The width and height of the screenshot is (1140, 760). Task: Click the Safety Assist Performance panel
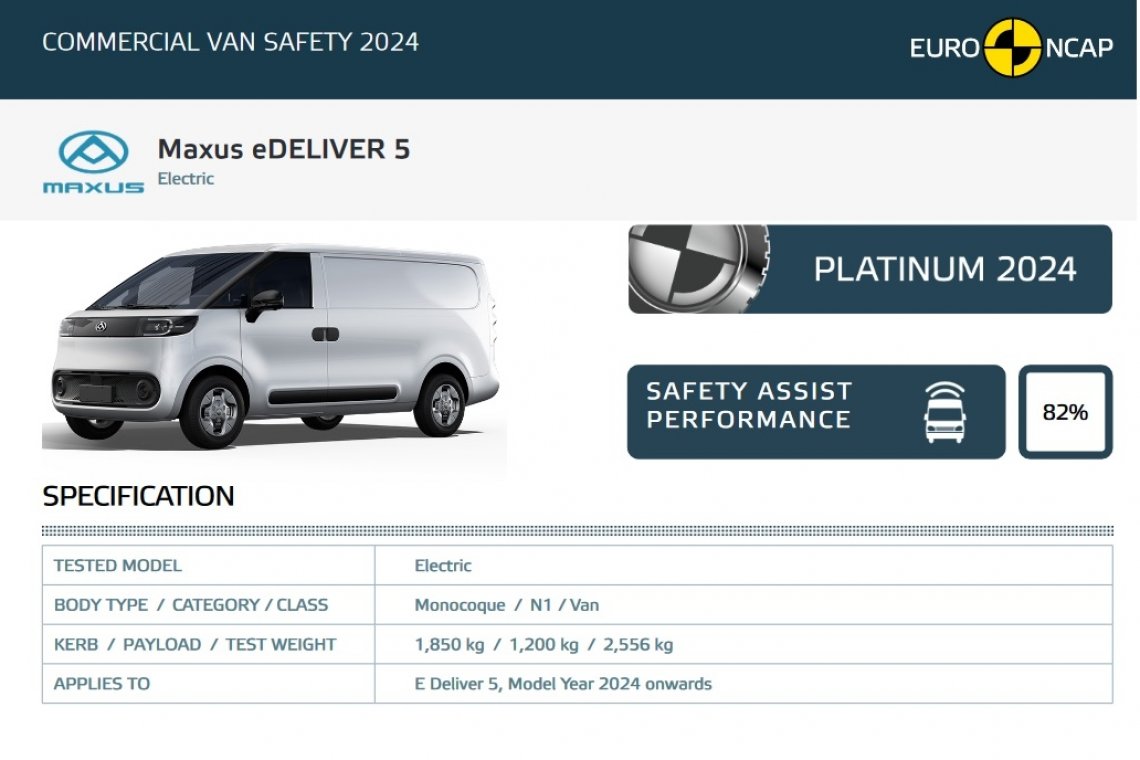tap(816, 412)
